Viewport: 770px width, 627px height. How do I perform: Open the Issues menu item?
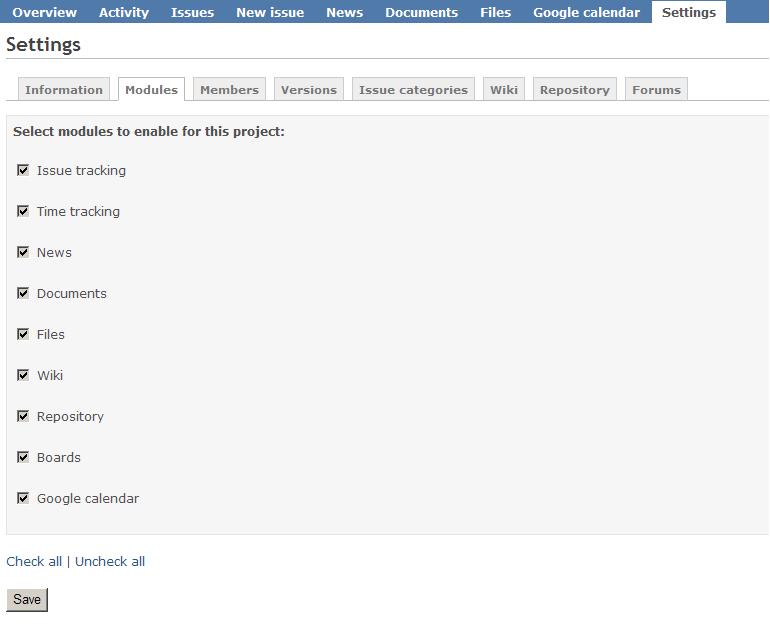192,12
